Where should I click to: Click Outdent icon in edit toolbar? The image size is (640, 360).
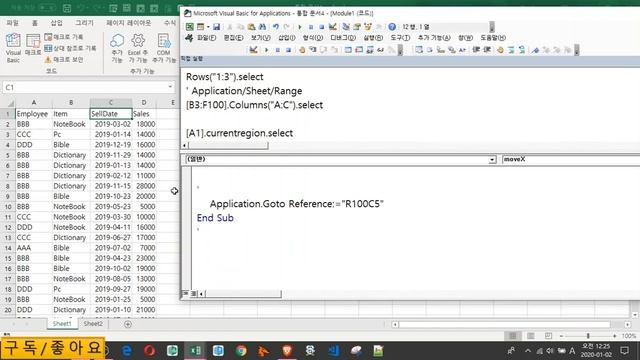pyautogui.click(x=487, y=50)
